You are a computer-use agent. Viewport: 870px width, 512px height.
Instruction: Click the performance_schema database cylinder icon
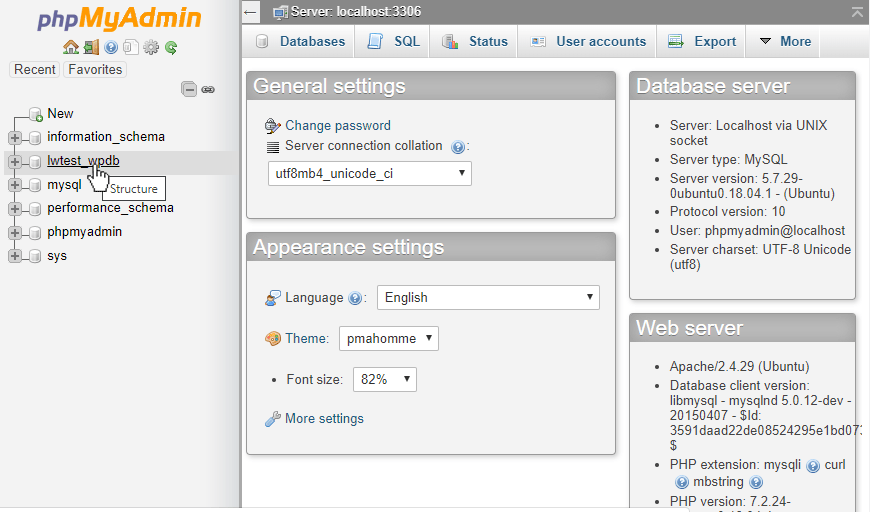pos(35,209)
